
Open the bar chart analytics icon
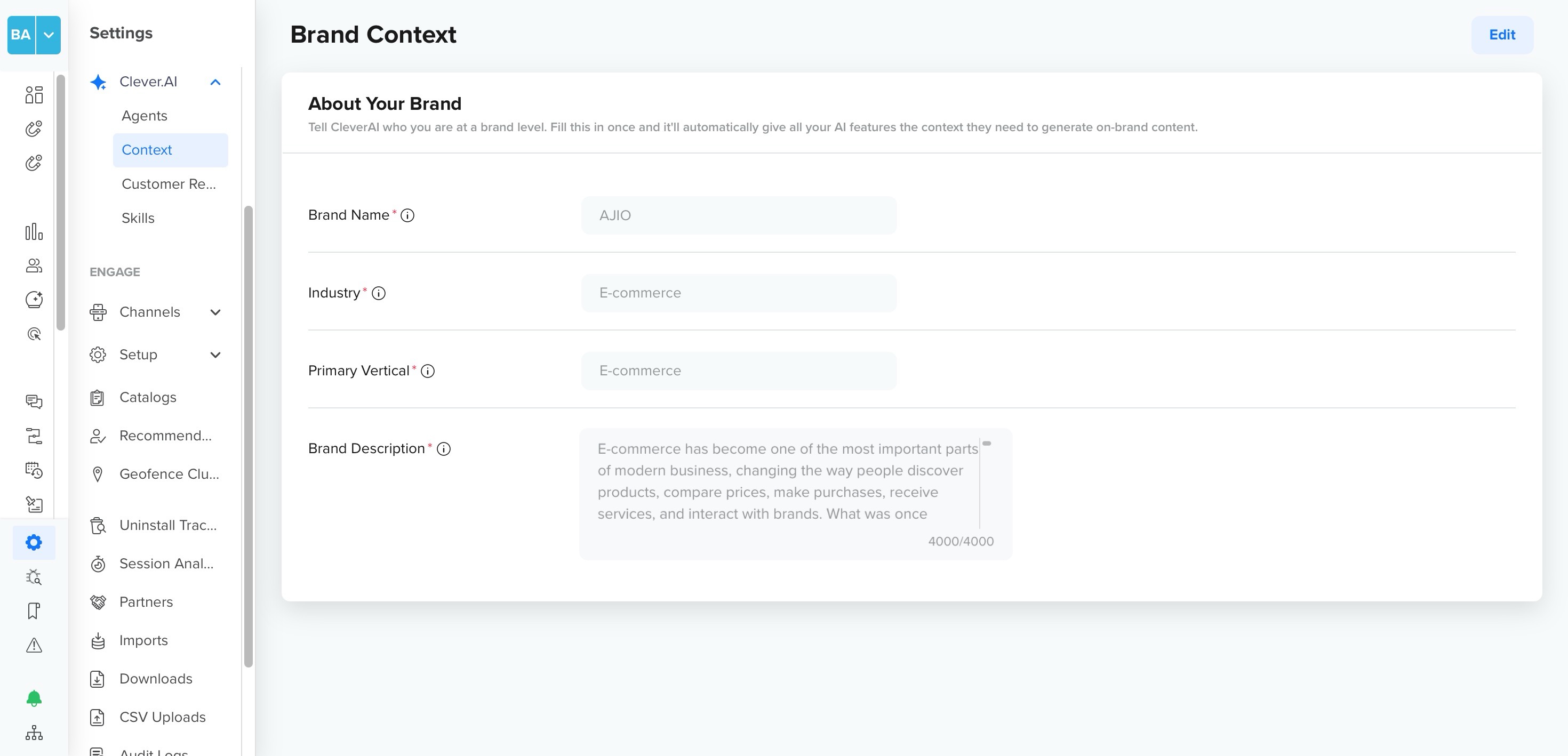34,232
